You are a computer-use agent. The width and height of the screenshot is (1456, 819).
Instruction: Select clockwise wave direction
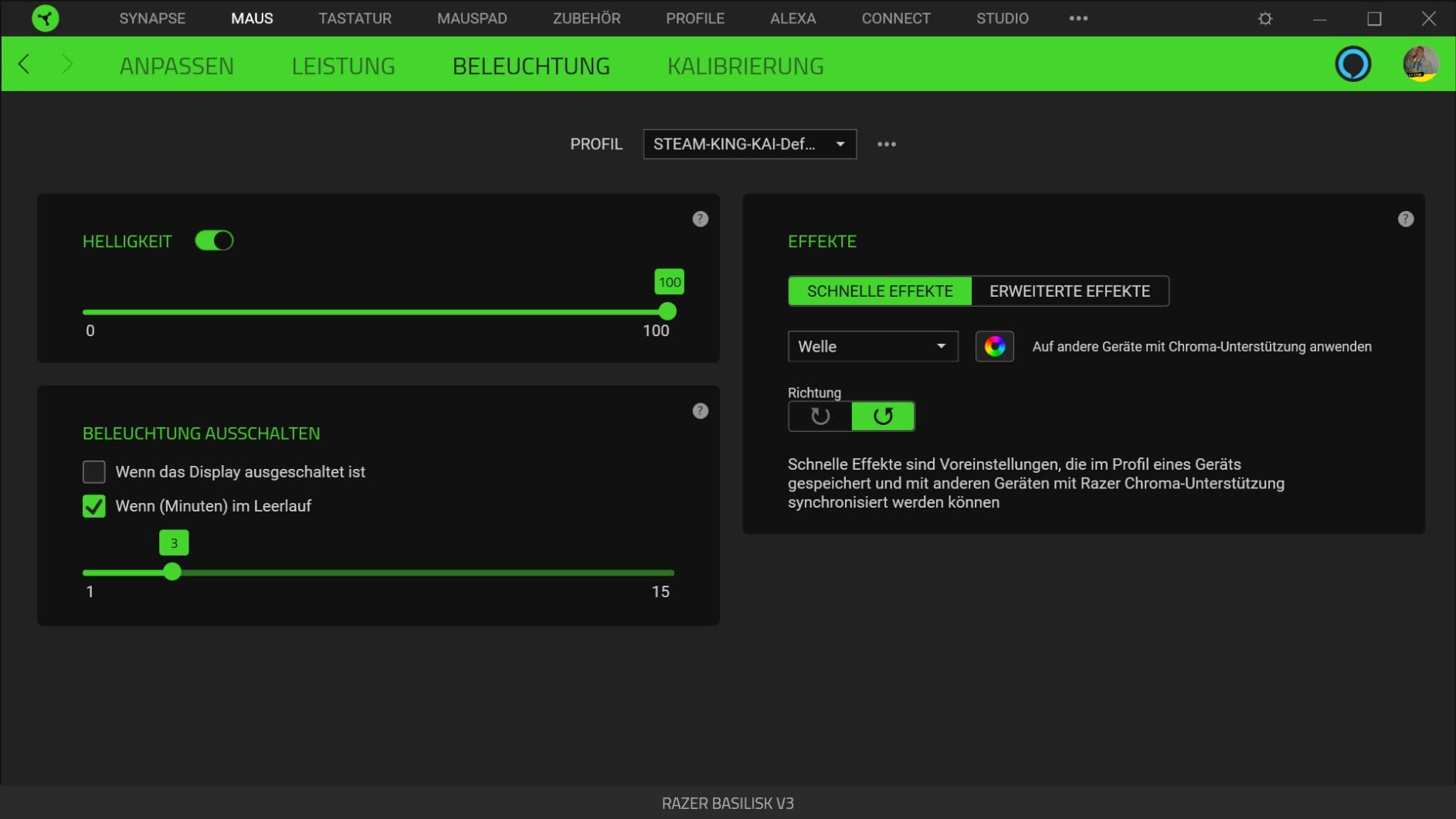[x=820, y=416]
